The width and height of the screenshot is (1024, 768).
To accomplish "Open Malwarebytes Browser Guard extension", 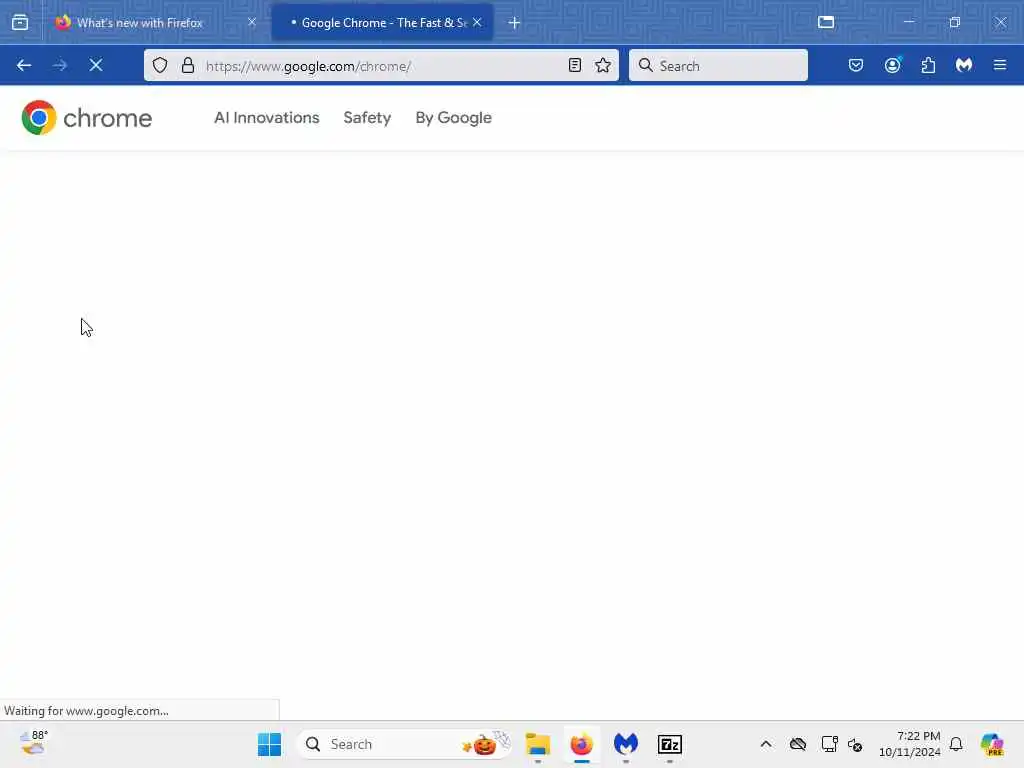I will (x=964, y=65).
